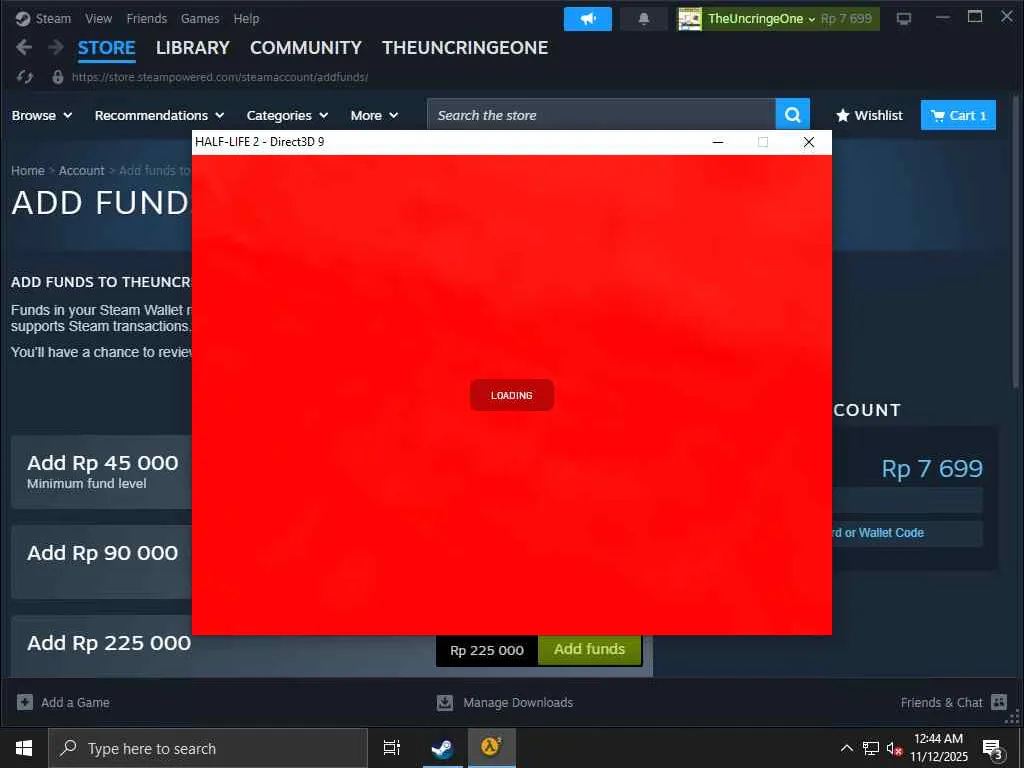Click the Add a Game plus icon
Image resolution: width=1024 pixels, height=768 pixels.
(x=25, y=702)
